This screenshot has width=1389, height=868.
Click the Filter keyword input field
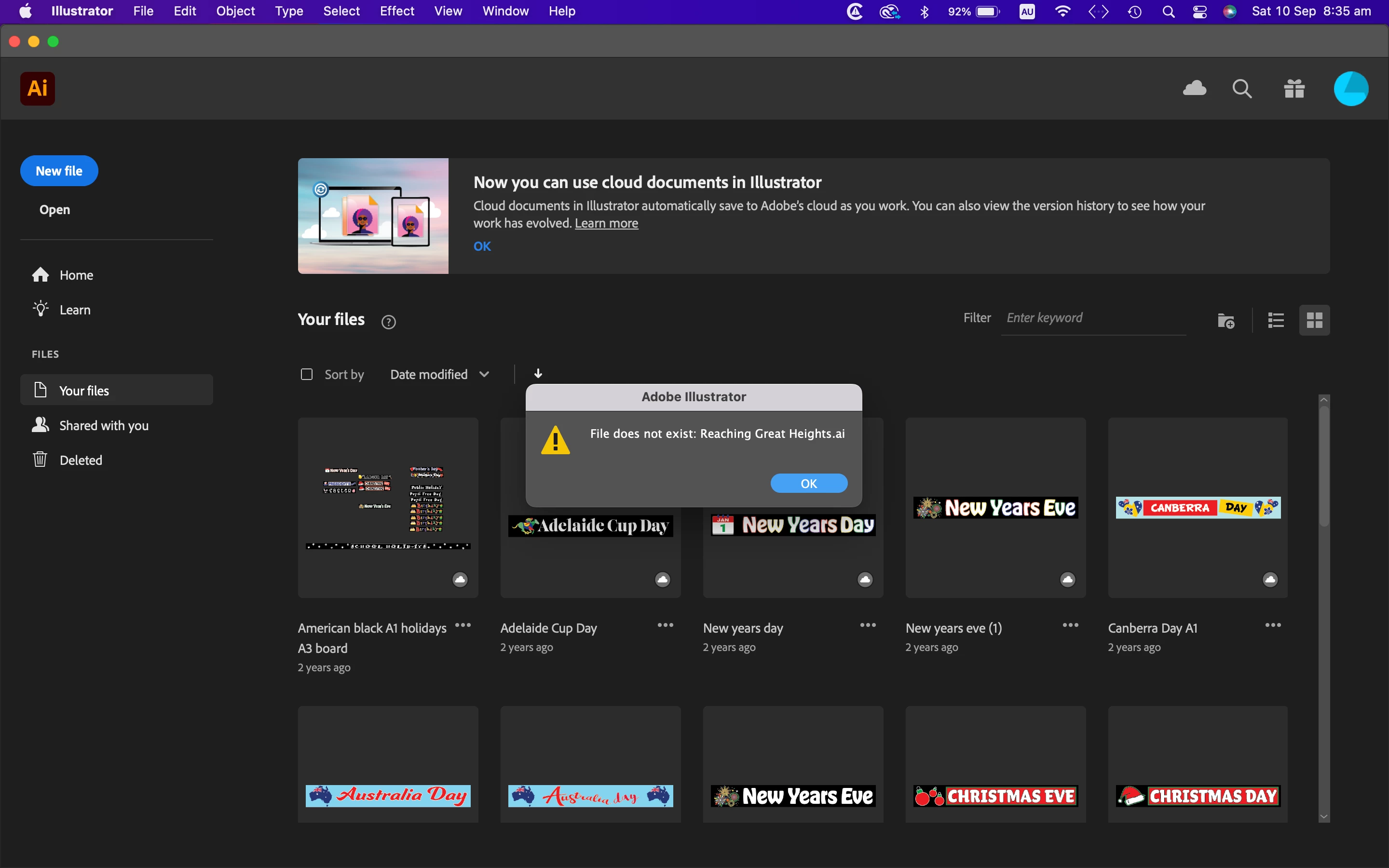click(x=1092, y=318)
